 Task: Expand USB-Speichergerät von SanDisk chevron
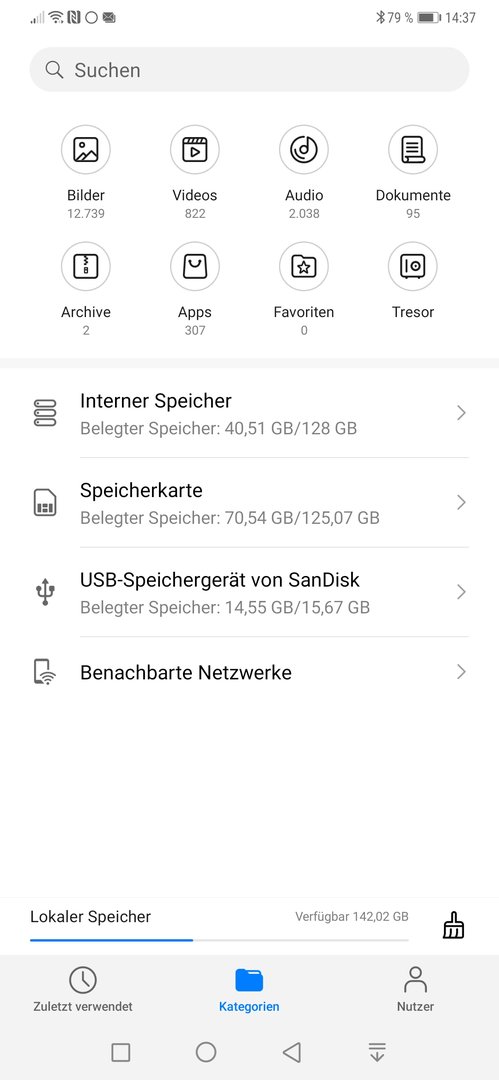point(462,592)
